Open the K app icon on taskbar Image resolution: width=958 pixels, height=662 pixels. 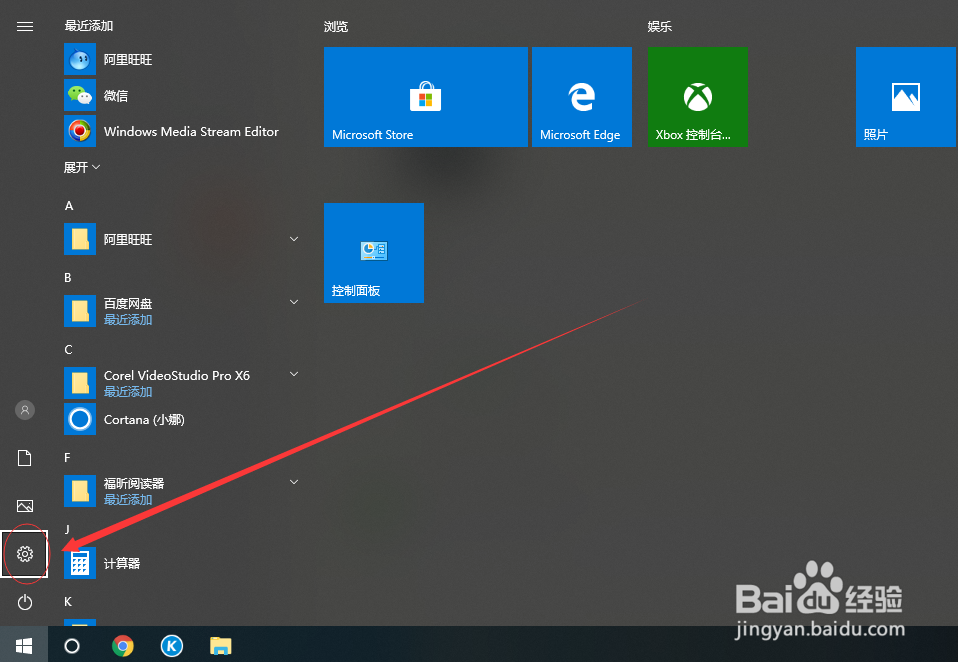point(172,646)
